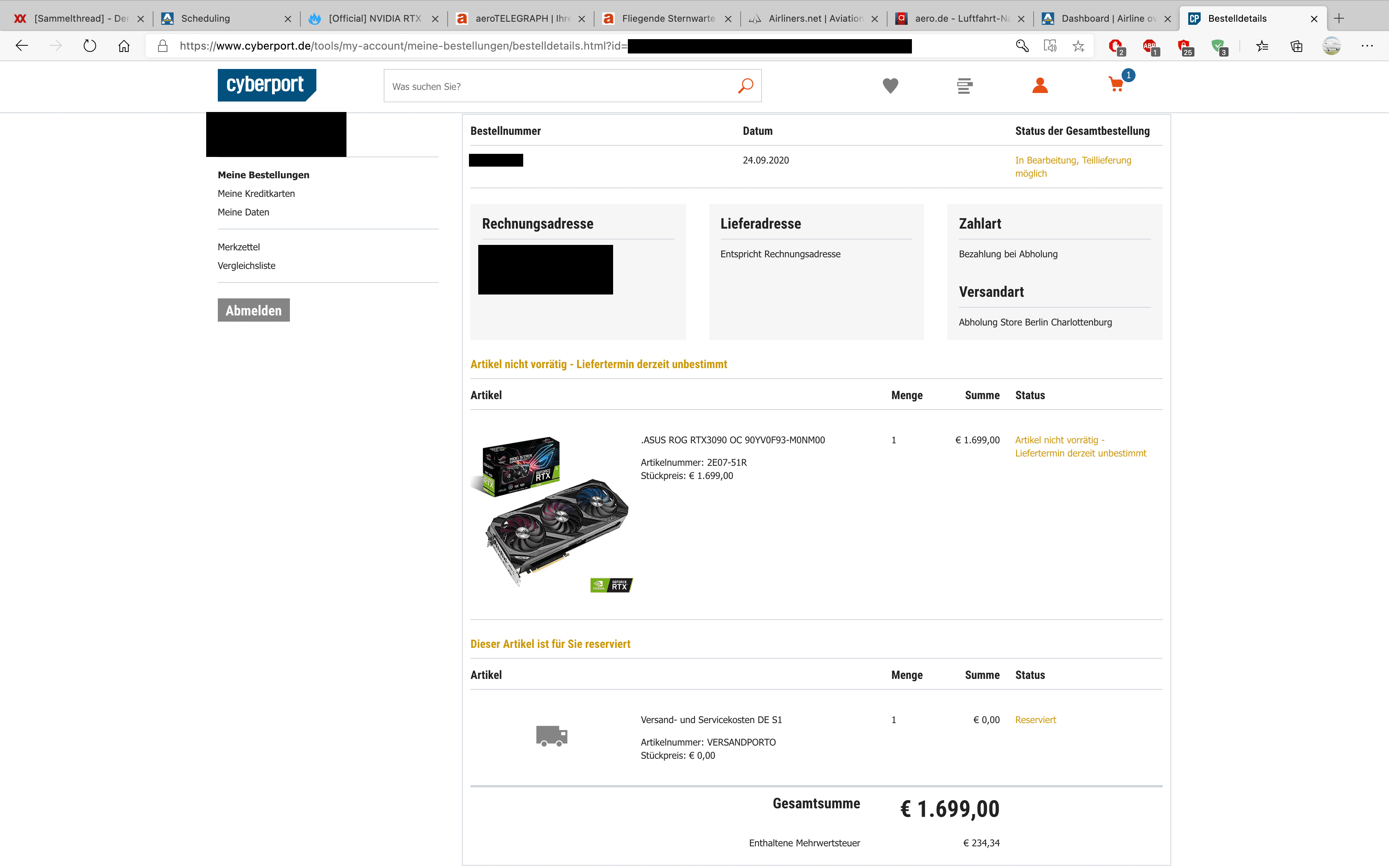
Task: Open the collections icon in the toolbar
Action: point(1297,46)
